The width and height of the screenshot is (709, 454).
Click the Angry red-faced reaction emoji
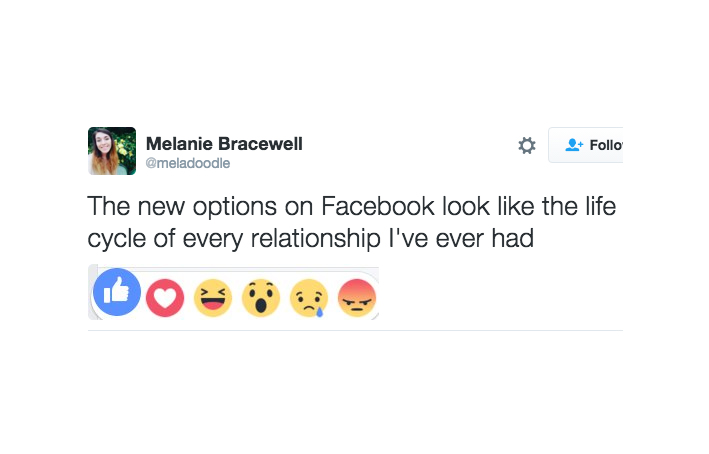357,298
